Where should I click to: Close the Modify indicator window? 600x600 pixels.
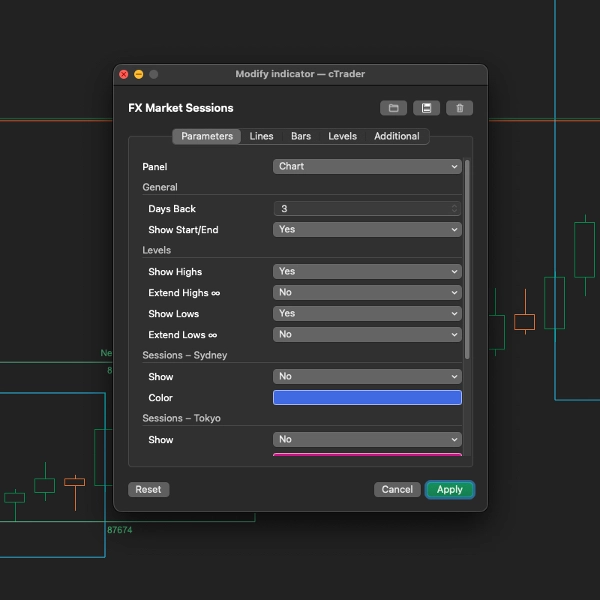click(x=124, y=74)
